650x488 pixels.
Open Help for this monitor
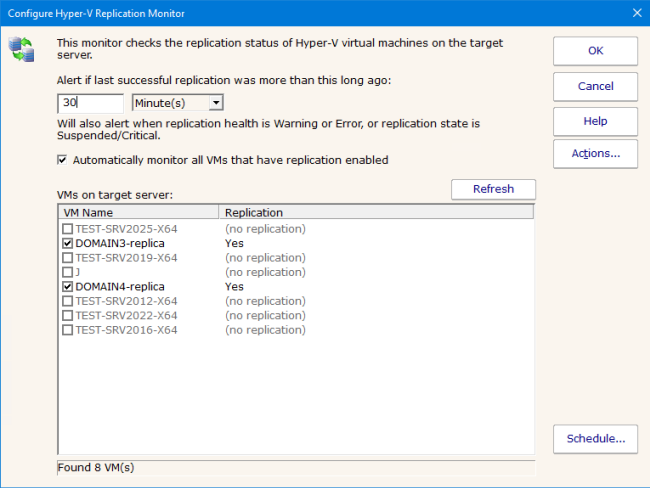[595, 121]
